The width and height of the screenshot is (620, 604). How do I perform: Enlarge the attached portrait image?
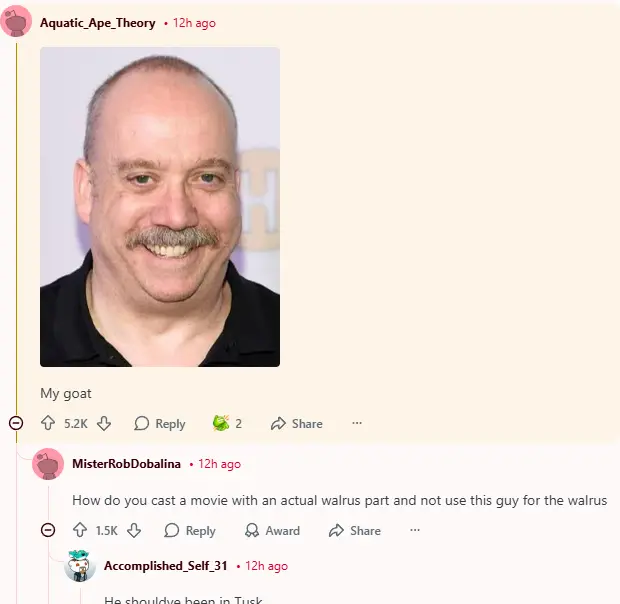click(160, 207)
